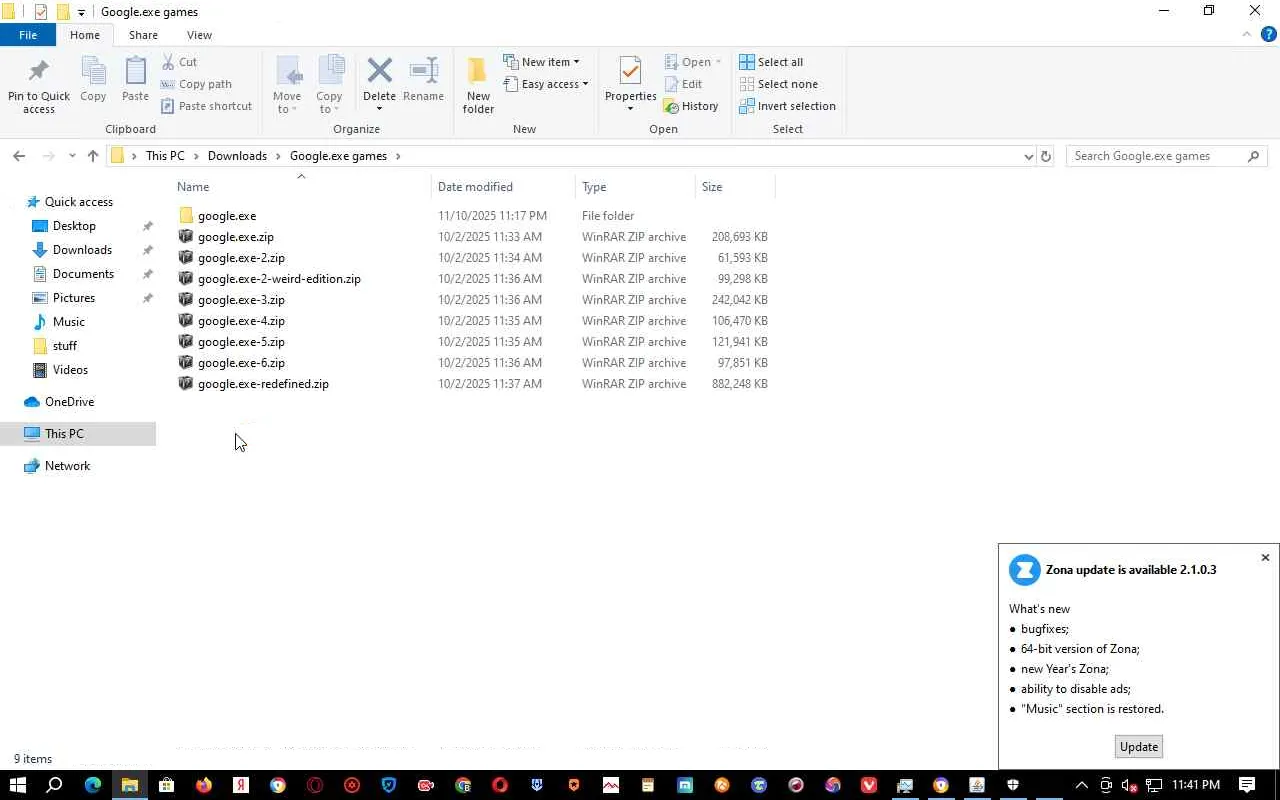Click Paste shortcut in the ribbon
This screenshot has width=1280, height=800.
pos(206,106)
